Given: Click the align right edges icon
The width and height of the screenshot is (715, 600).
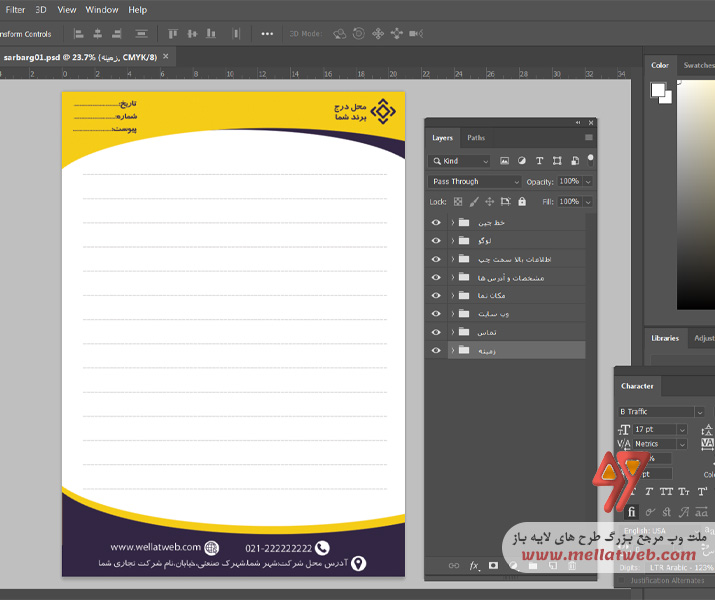Looking at the screenshot, I should 117,34.
